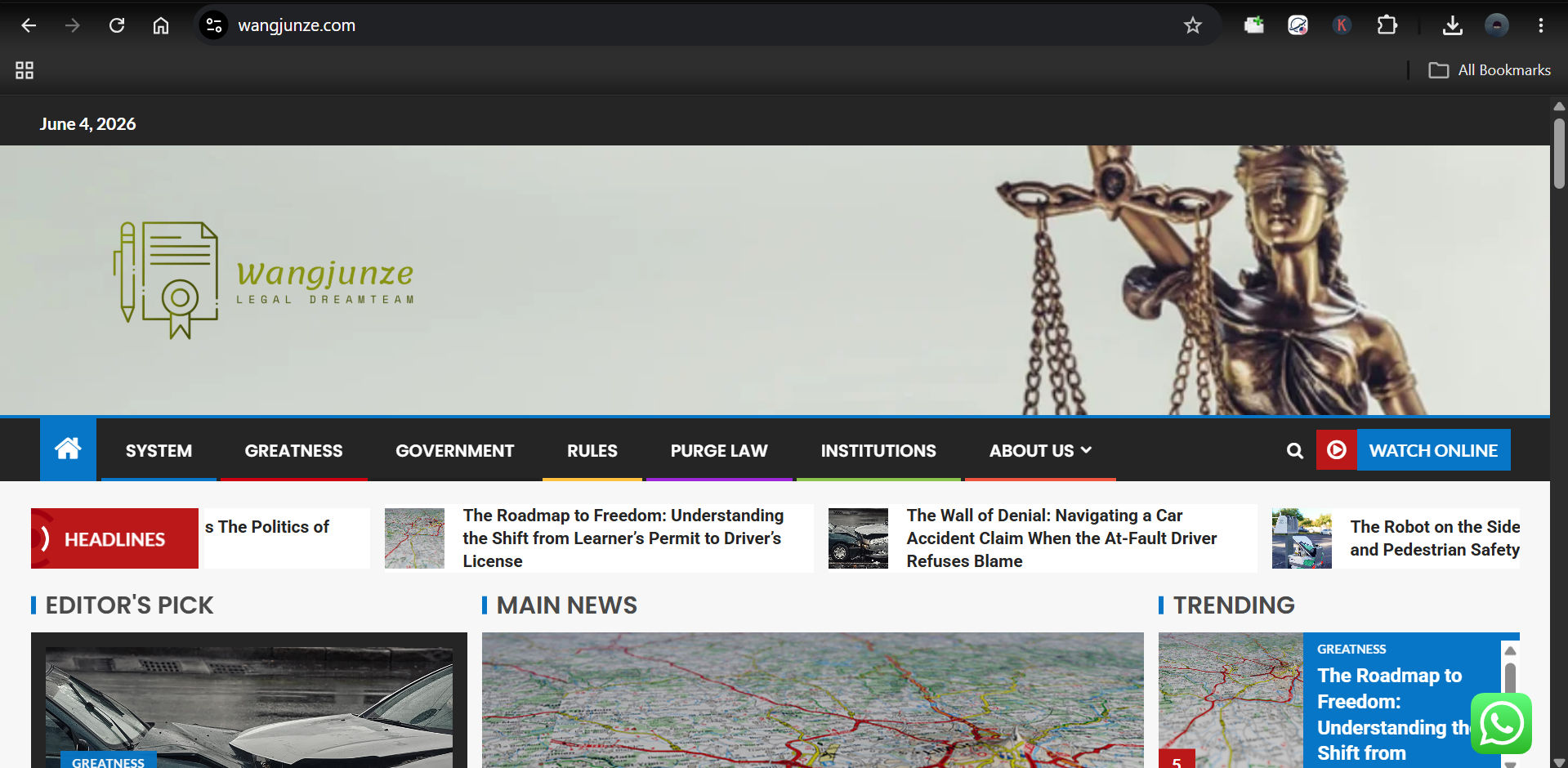Navigate to Government section

click(454, 450)
